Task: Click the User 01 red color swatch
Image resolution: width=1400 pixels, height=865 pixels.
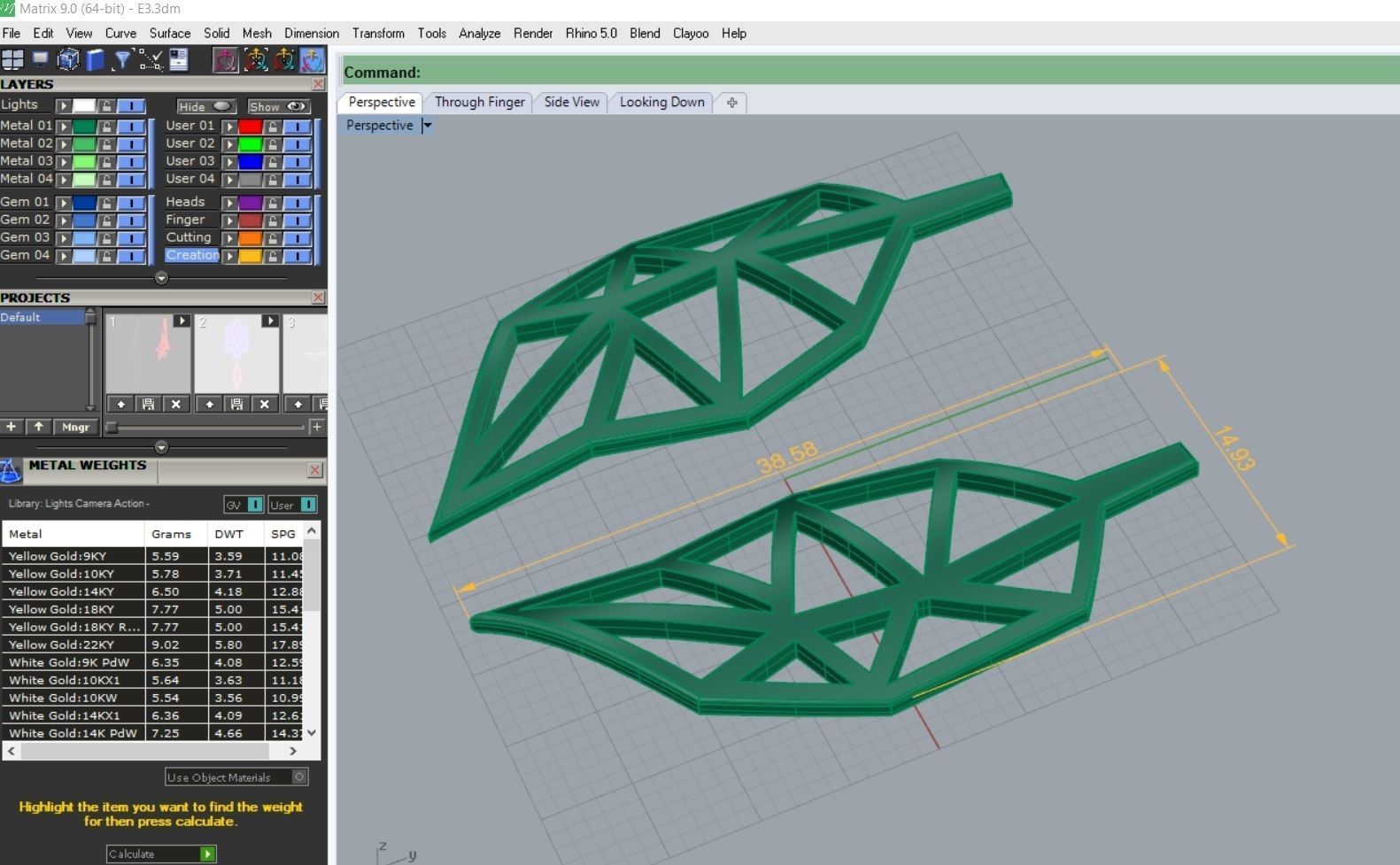Action: 251,127
